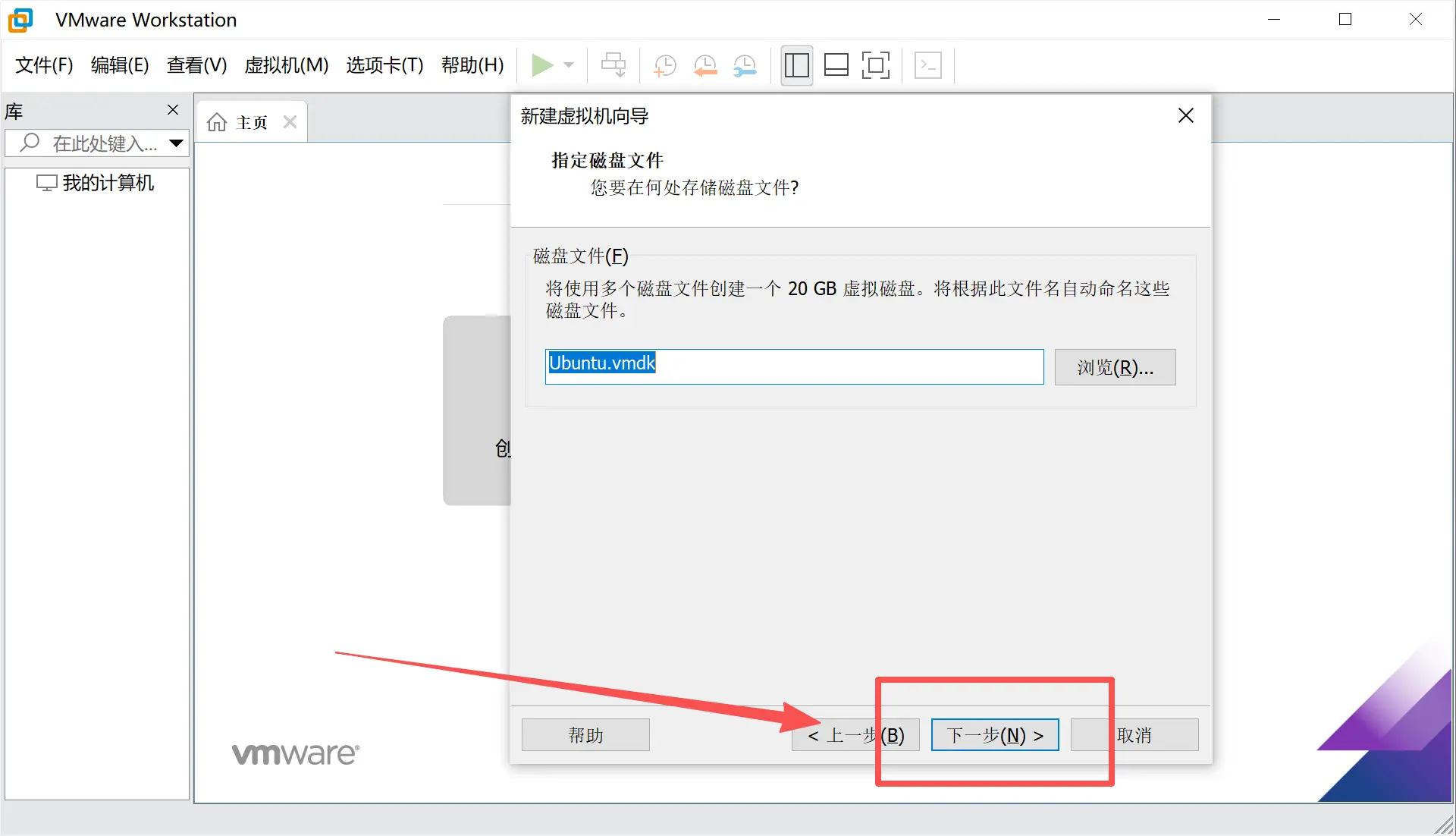Click the library search field

(x=97, y=143)
